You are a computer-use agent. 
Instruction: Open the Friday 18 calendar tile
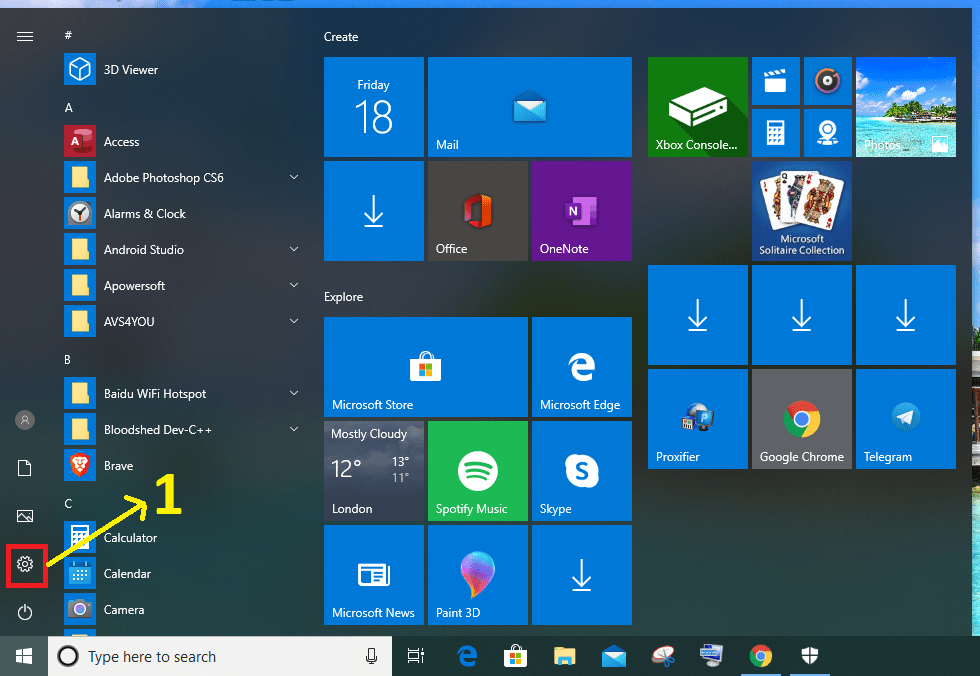pyautogui.click(x=374, y=107)
